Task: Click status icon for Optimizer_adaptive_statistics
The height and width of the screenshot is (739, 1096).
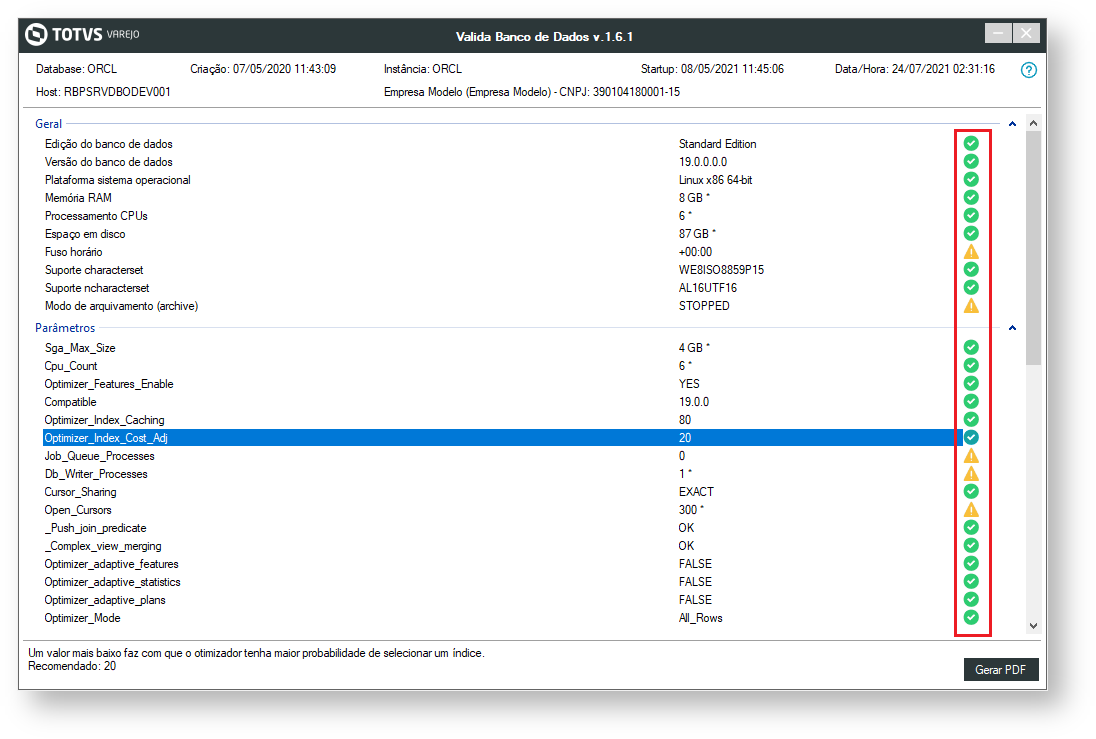Action: (971, 582)
